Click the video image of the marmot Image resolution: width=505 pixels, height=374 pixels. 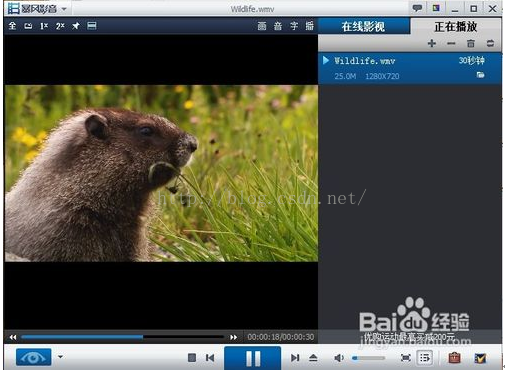[x=161, y=173]
